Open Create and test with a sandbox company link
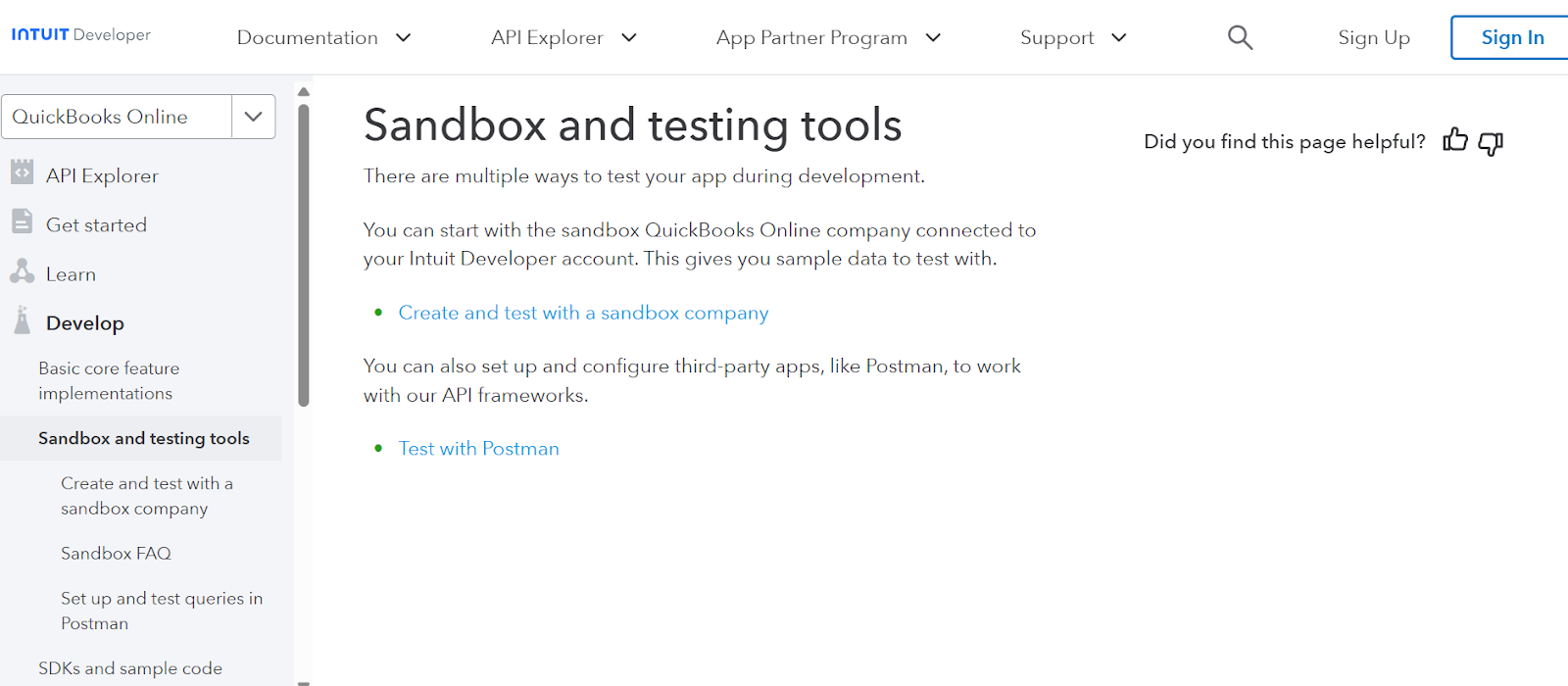This screenshot has height=686, width=1568. point(583,313)
